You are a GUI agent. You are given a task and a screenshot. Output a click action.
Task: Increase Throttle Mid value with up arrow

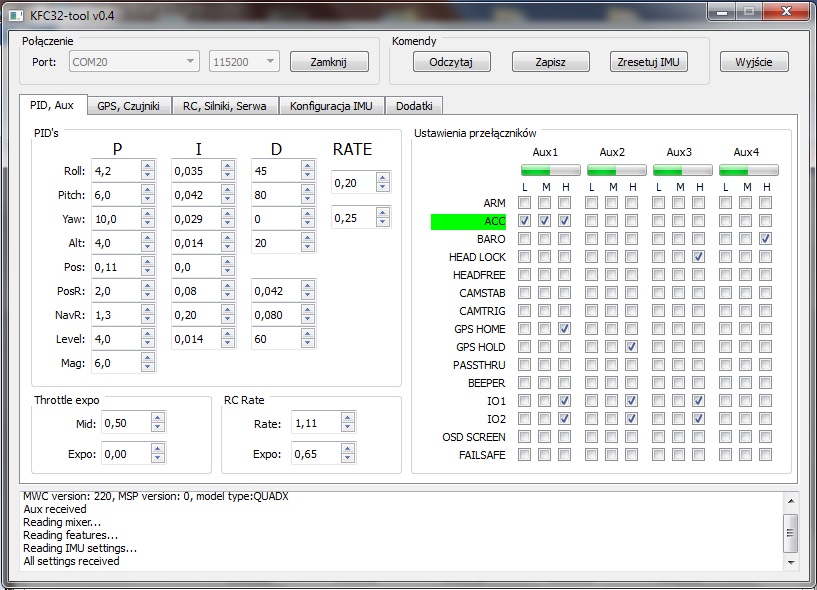pyautogui.click(x=159, y=419)
